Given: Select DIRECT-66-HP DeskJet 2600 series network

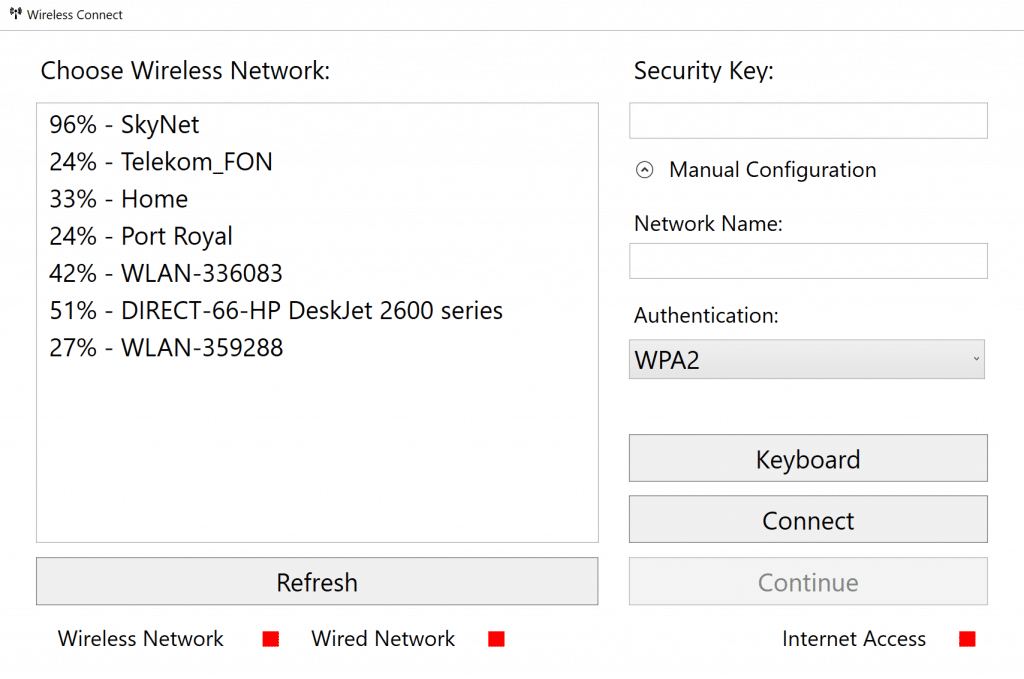Looking at the screenshot, I should point(317,310).
